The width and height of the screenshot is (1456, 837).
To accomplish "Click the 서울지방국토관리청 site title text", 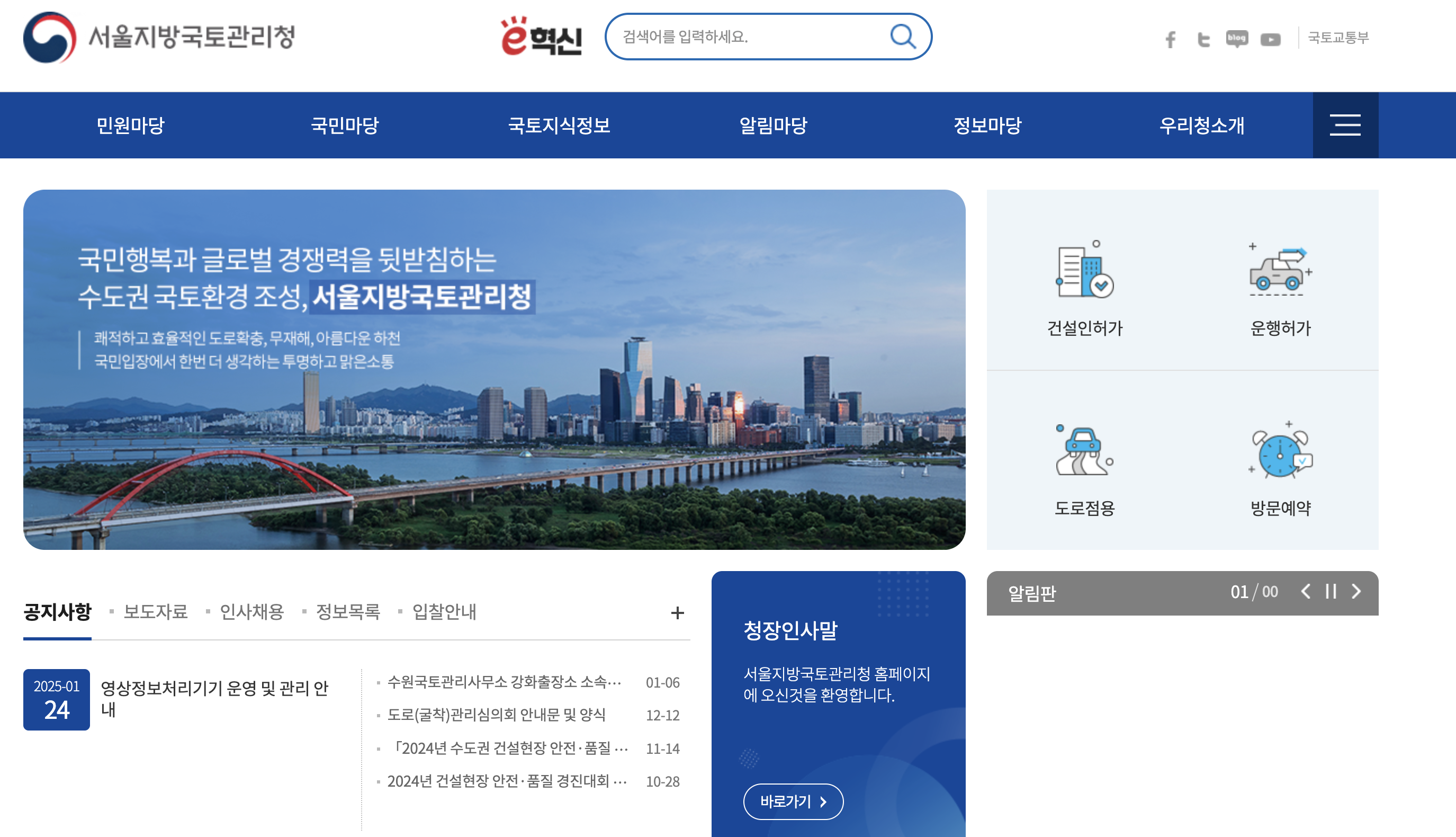I will [192, 37].
